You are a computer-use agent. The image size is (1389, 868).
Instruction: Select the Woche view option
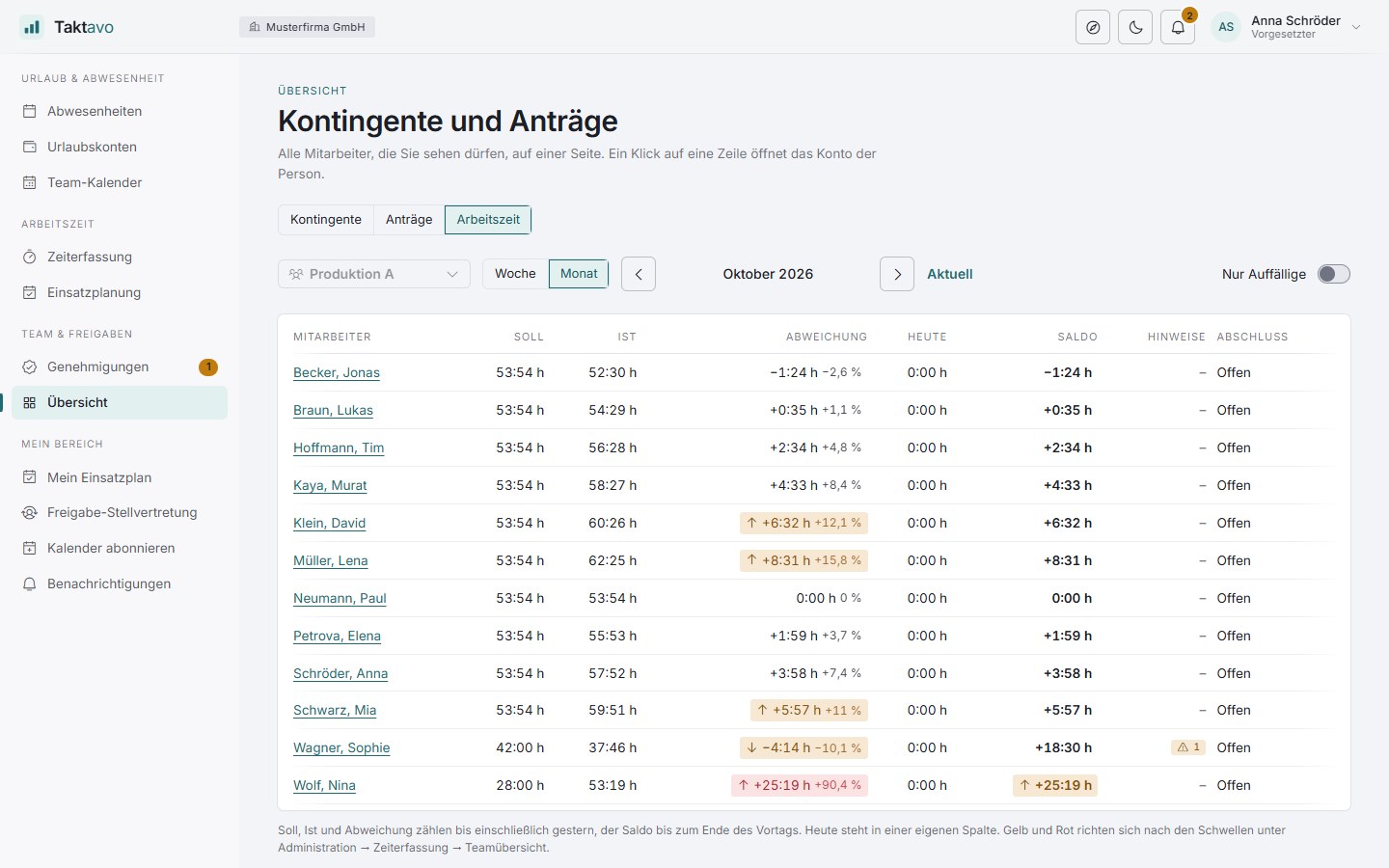(515, 274)
